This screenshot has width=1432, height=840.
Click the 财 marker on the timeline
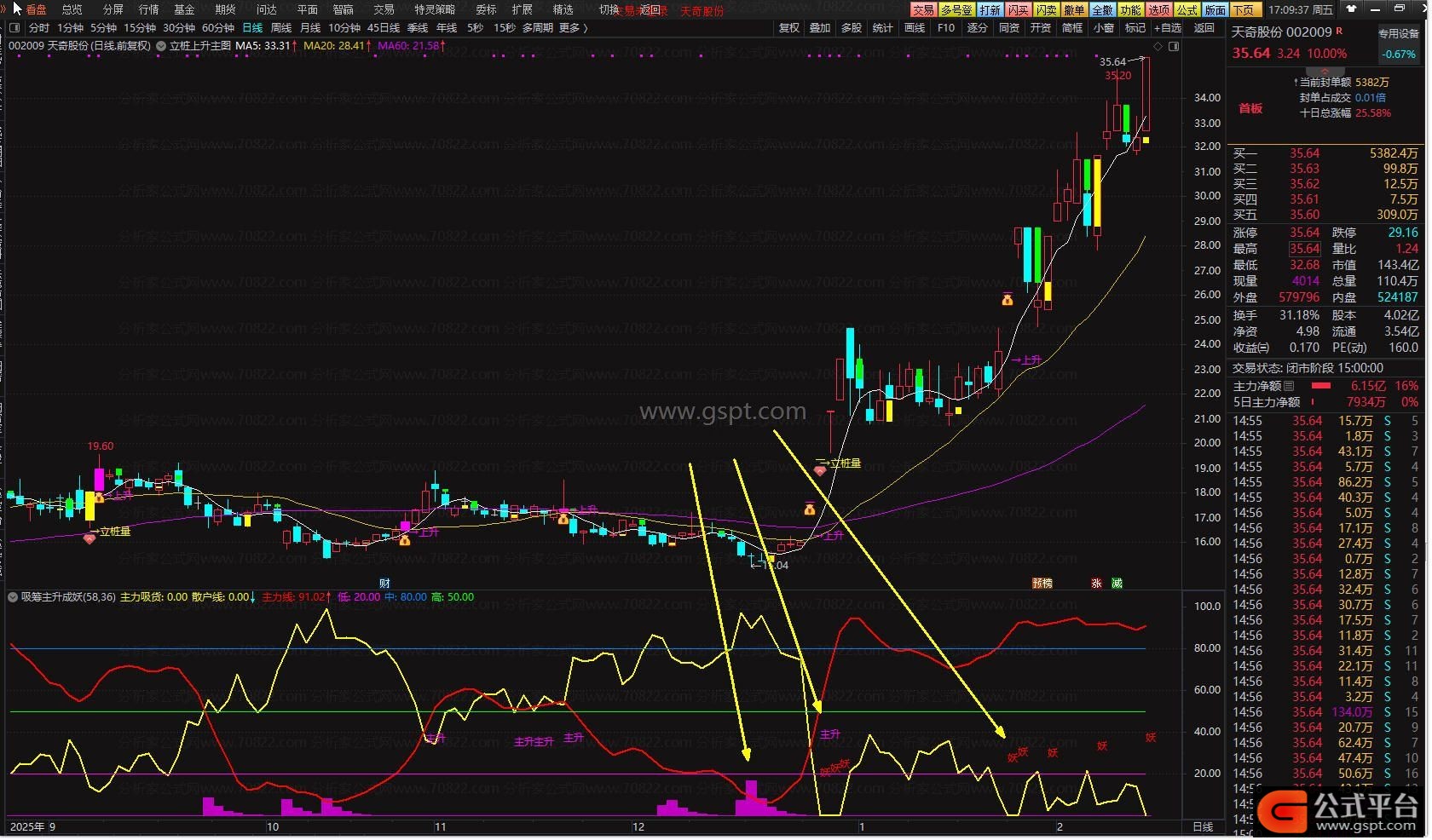[x=384, y=584]
